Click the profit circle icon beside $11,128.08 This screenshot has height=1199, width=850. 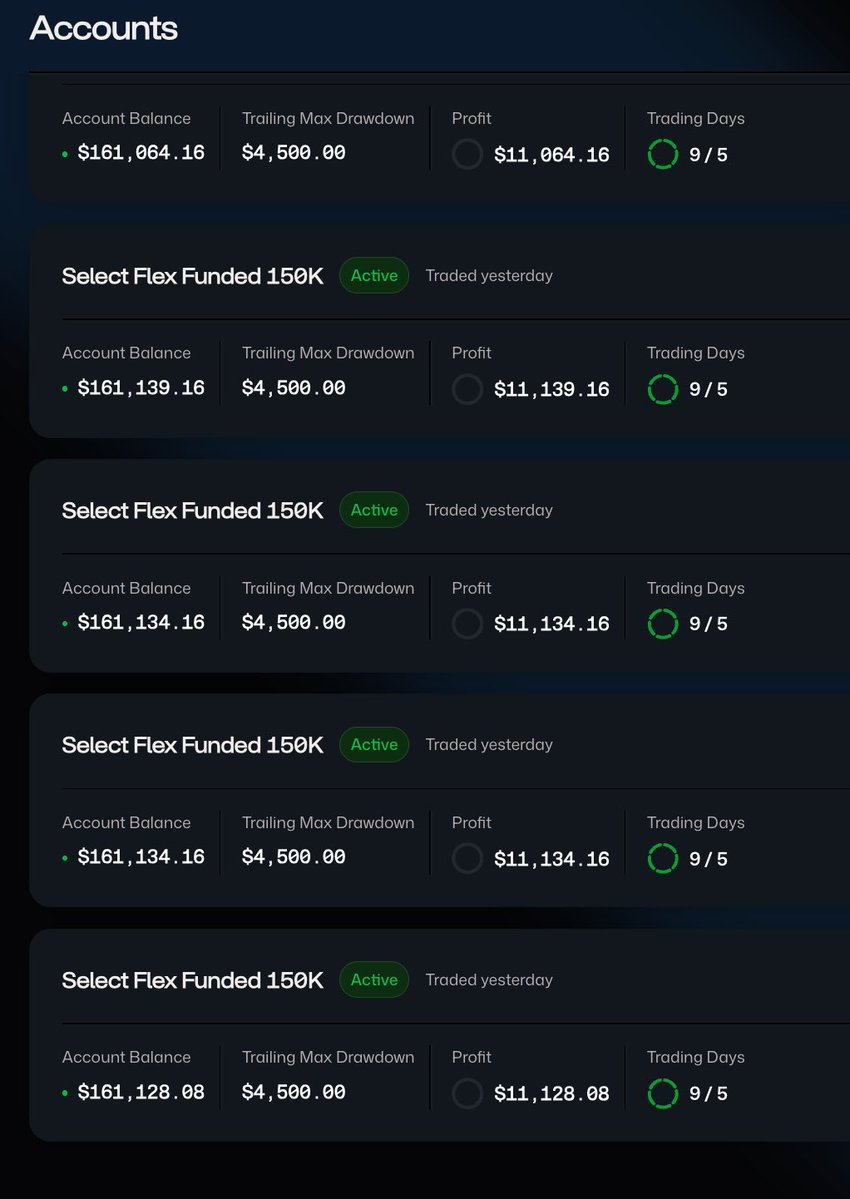(x=467, y=1093)
